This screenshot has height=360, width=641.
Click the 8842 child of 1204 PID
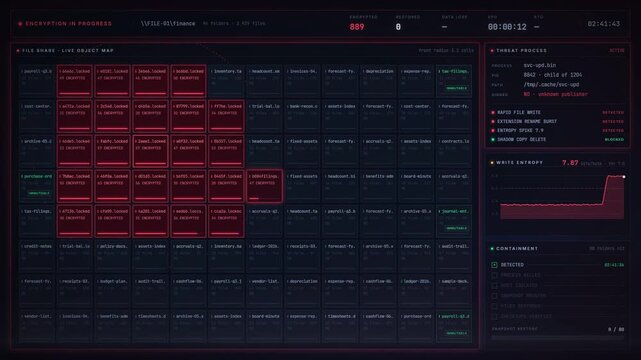[x=553, y=75]
